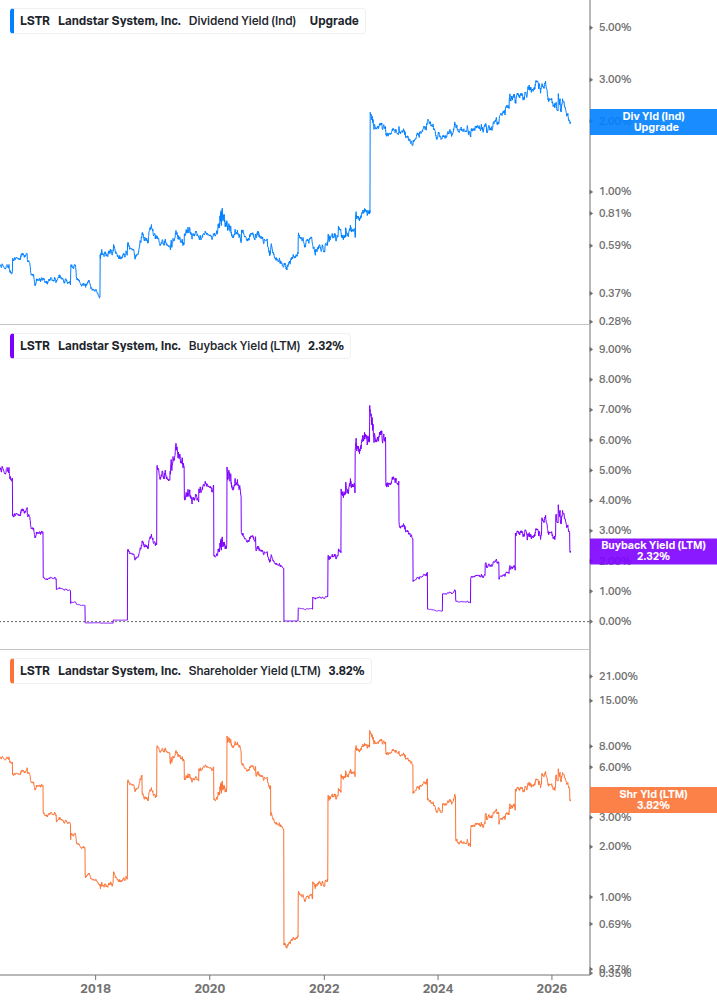Click the 2024 label on the time axis

click(438, 989)
